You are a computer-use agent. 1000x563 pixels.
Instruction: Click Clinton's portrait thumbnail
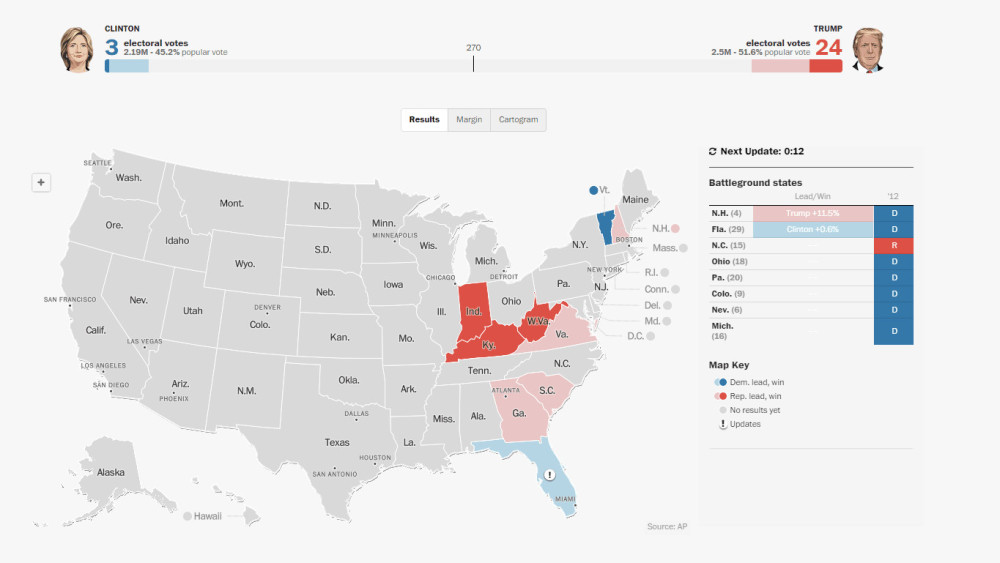click(x=76, y=49)
